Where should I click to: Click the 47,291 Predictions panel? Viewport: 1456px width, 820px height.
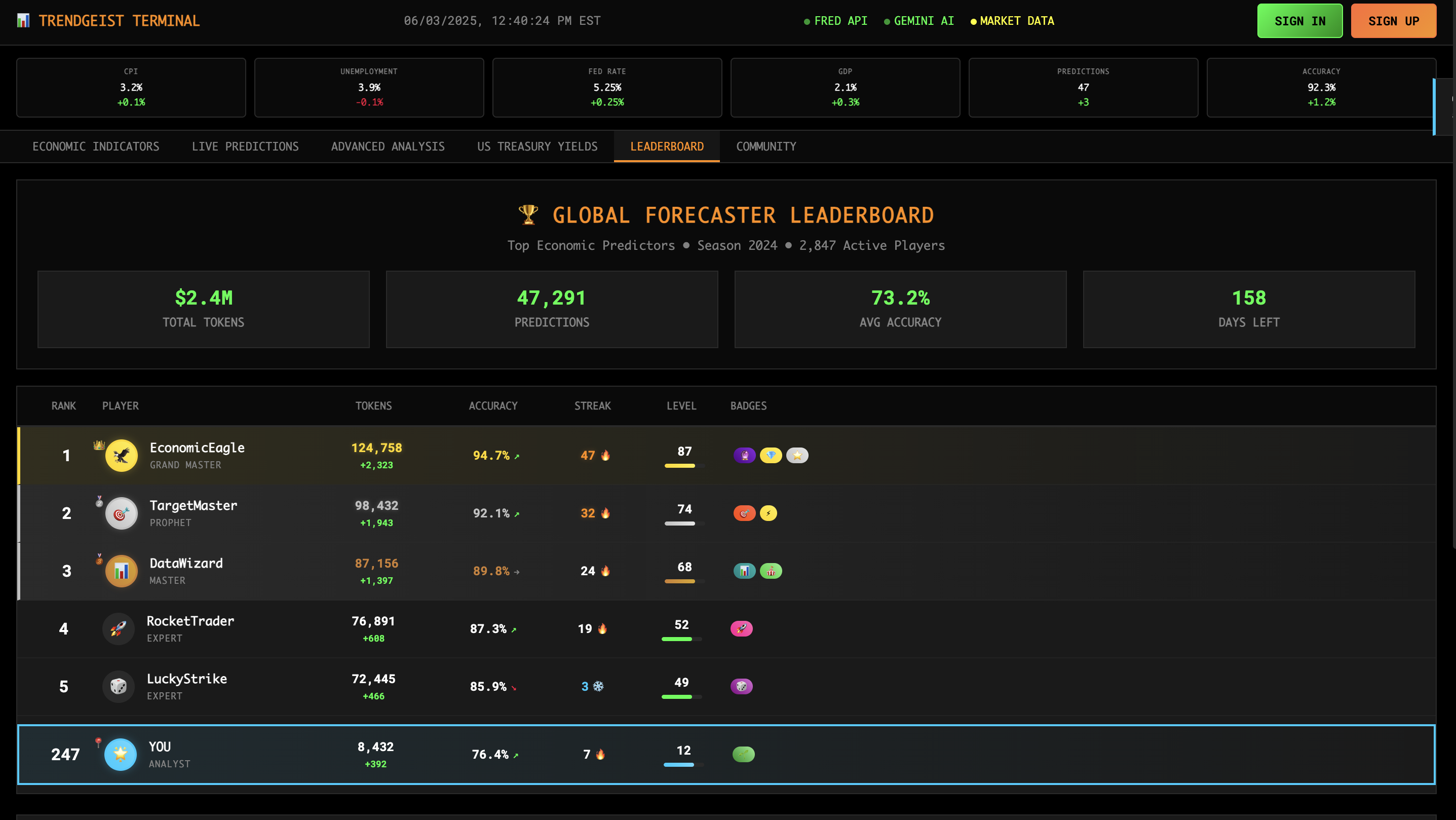tap(552, 309)
